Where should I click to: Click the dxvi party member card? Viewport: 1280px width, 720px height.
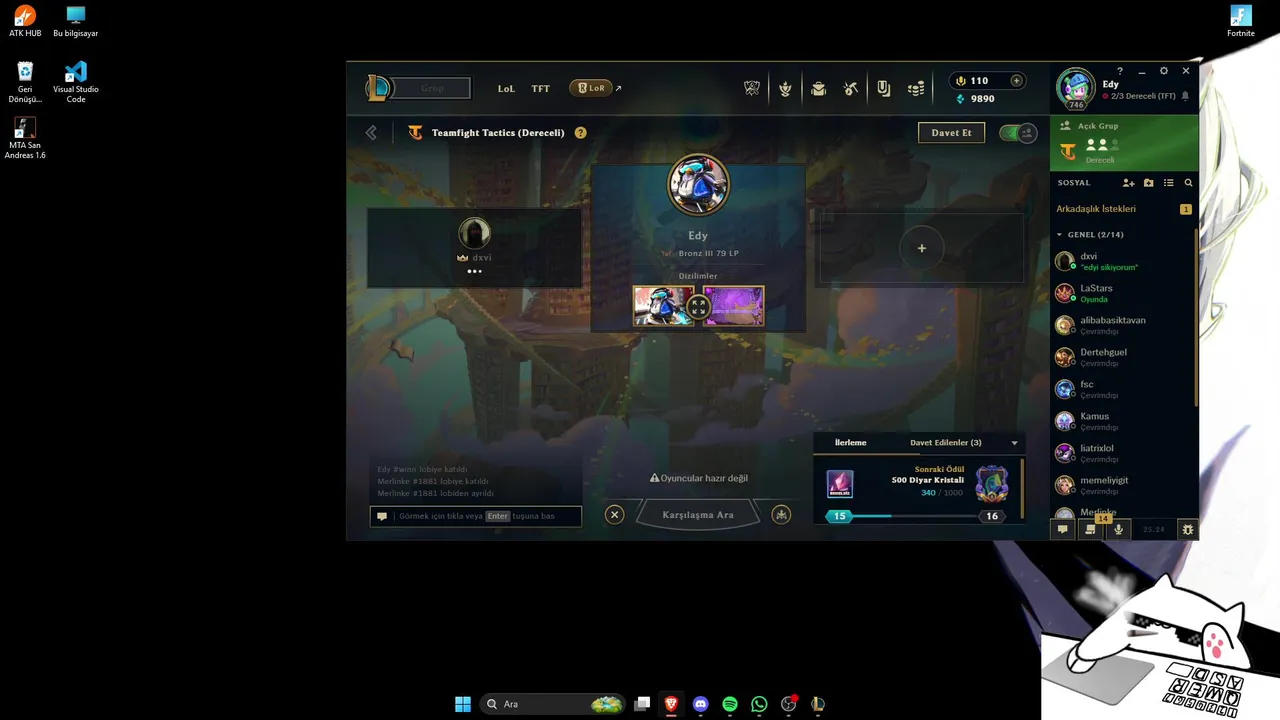(x=474, y=248)
